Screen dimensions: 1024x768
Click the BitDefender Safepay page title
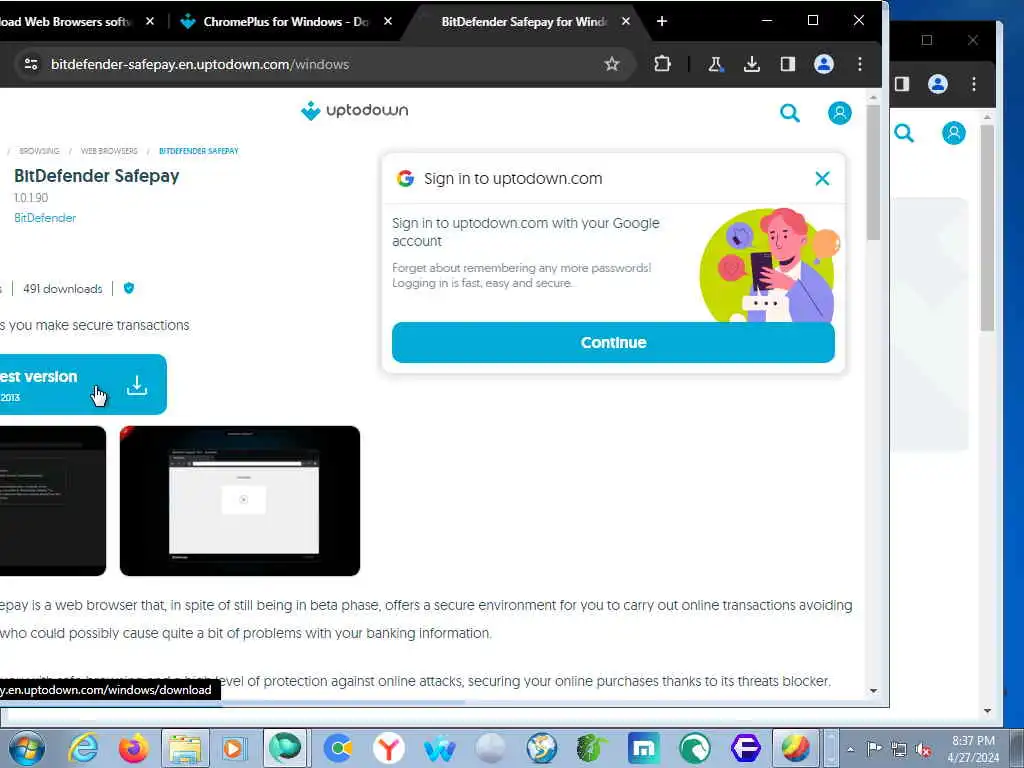pos(97,176)
